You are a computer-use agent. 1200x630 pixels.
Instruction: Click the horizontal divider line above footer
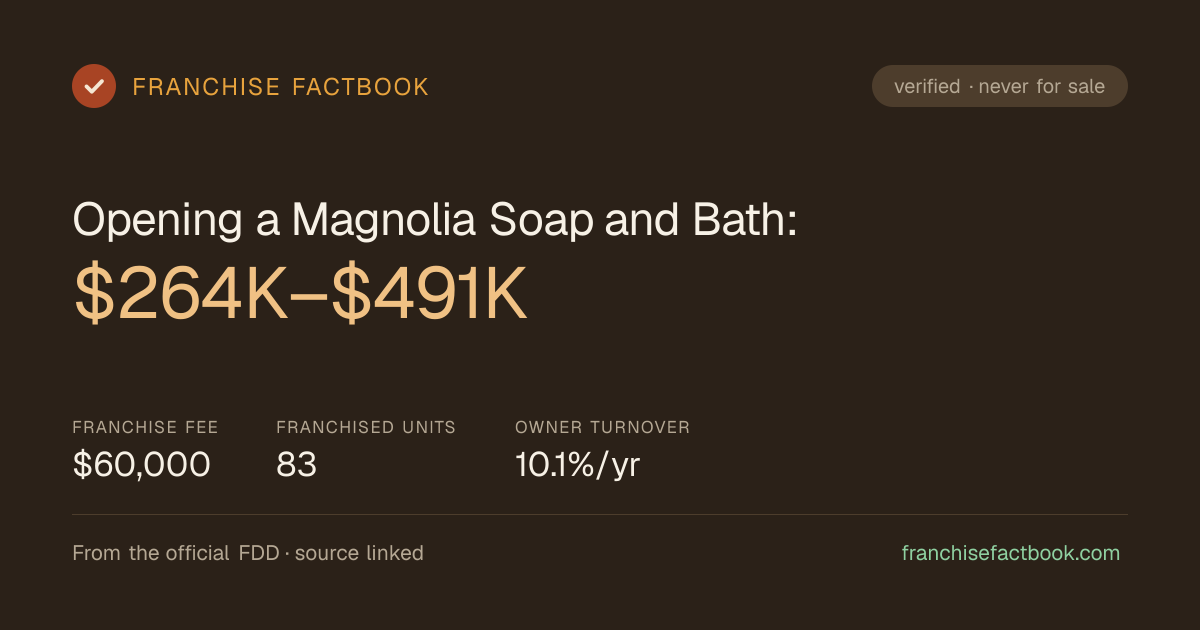(600, 514)
